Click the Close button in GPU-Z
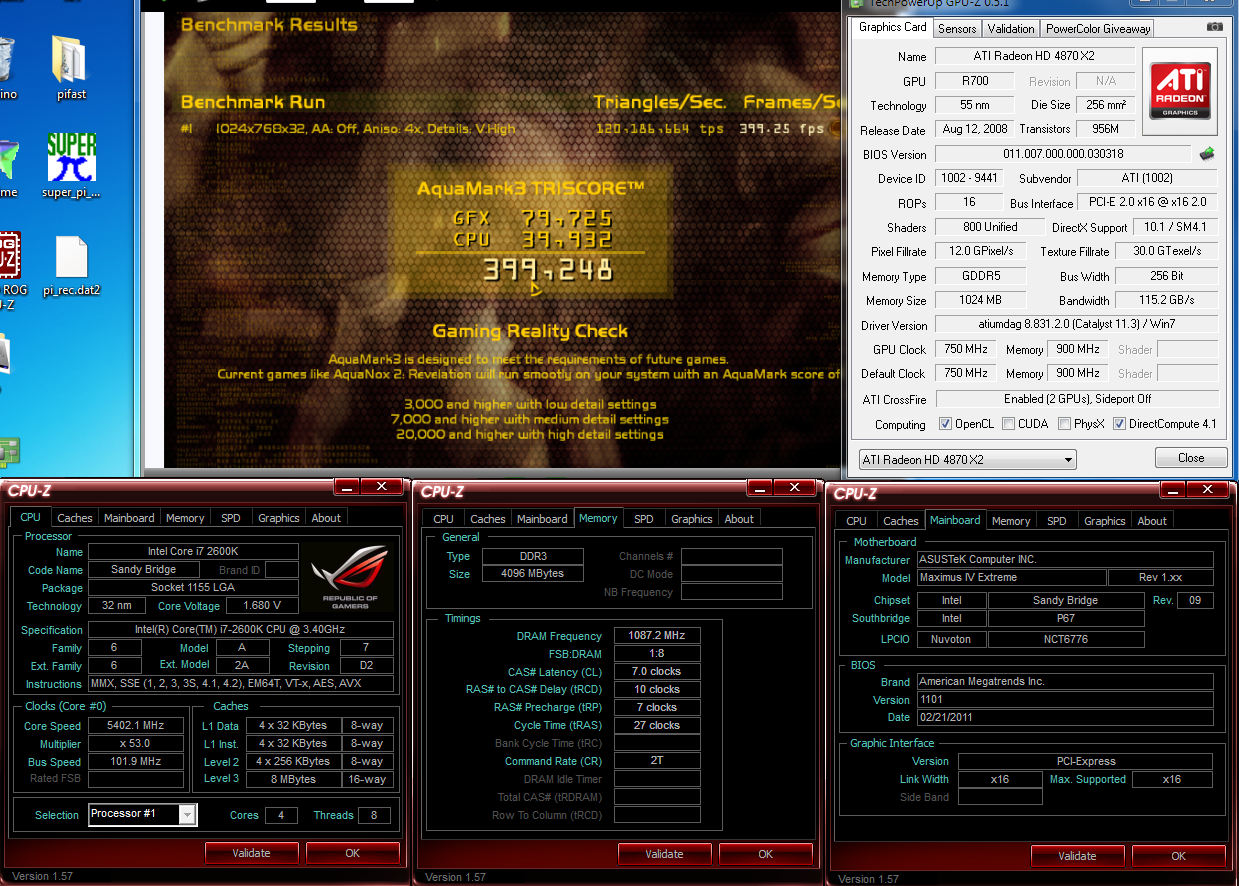Screen dimensions: 1239x886 click(1191, 458)
